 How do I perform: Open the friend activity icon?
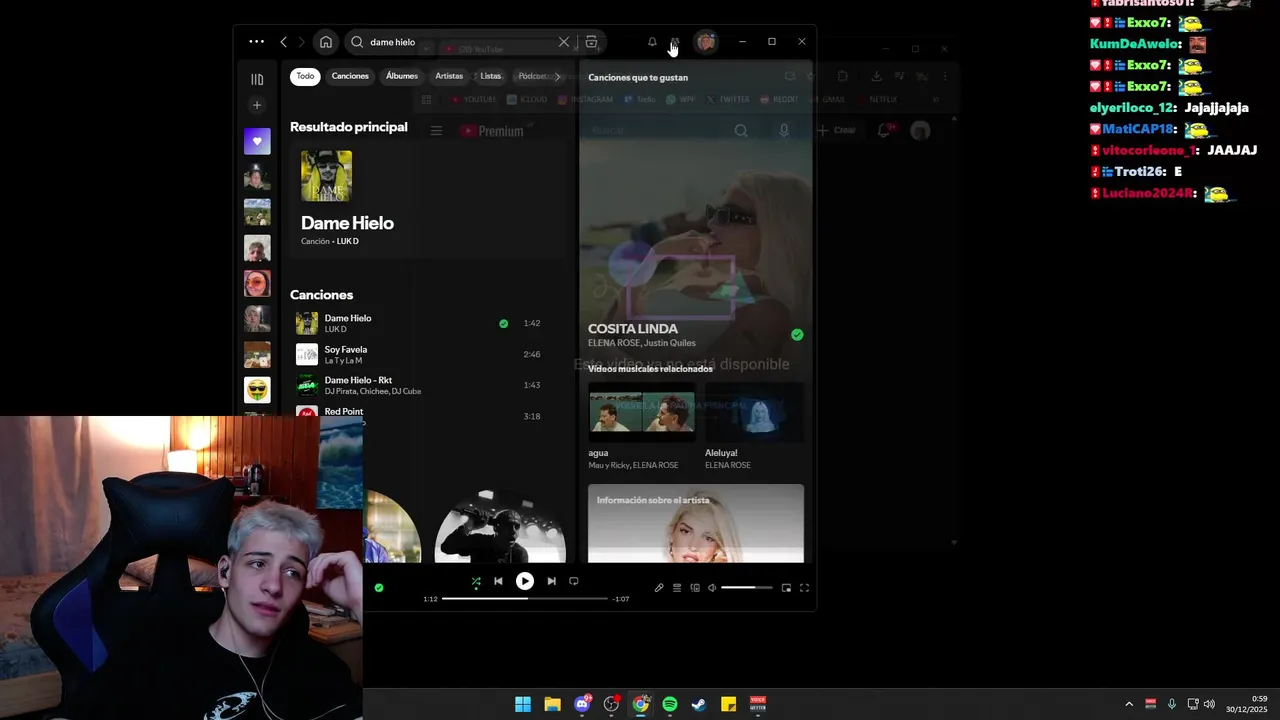(675, 42)
